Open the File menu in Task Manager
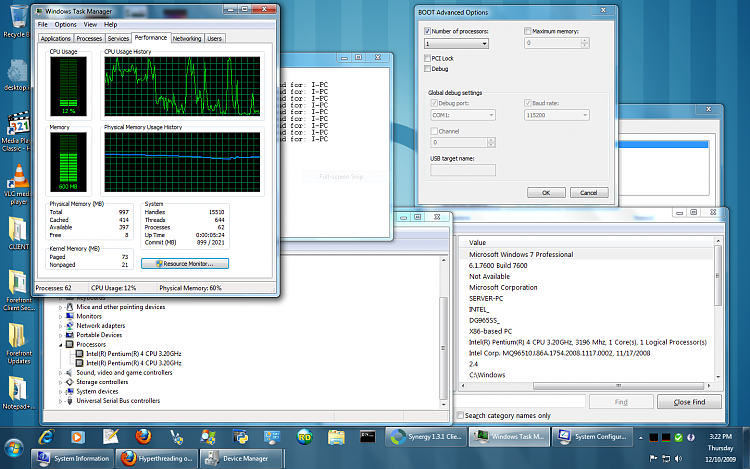The image size is (750, 469). tap(43, 24)
